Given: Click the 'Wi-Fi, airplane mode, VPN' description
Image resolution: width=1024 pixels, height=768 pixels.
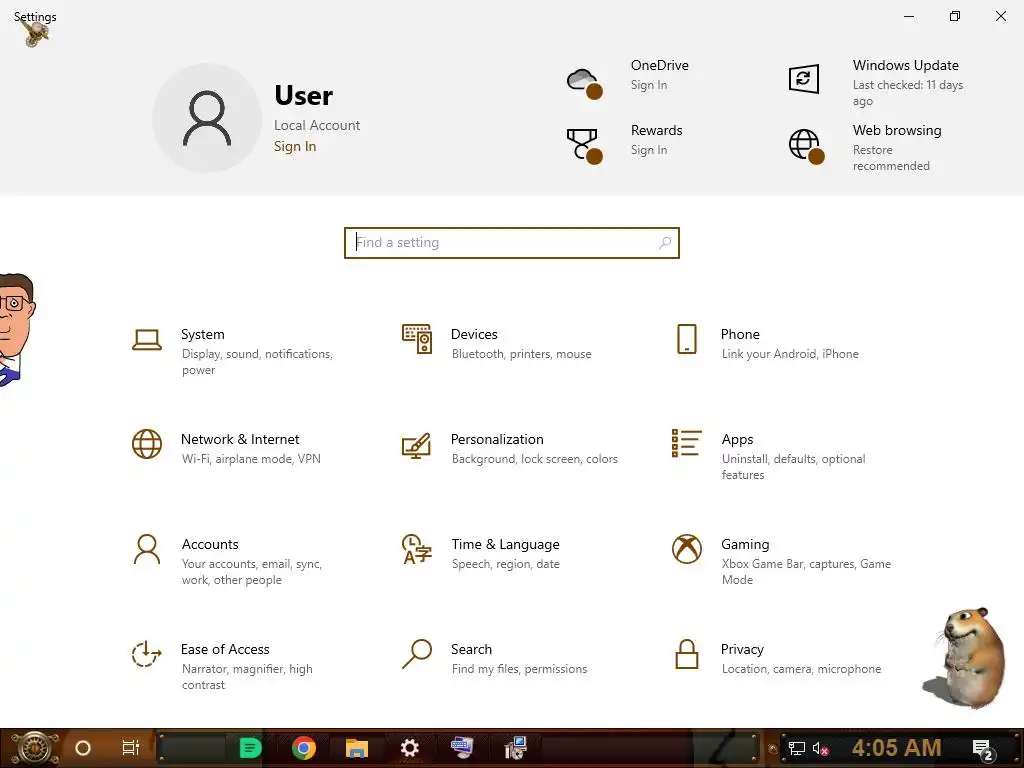Looking at the screenshot, I should pos(251,459).
